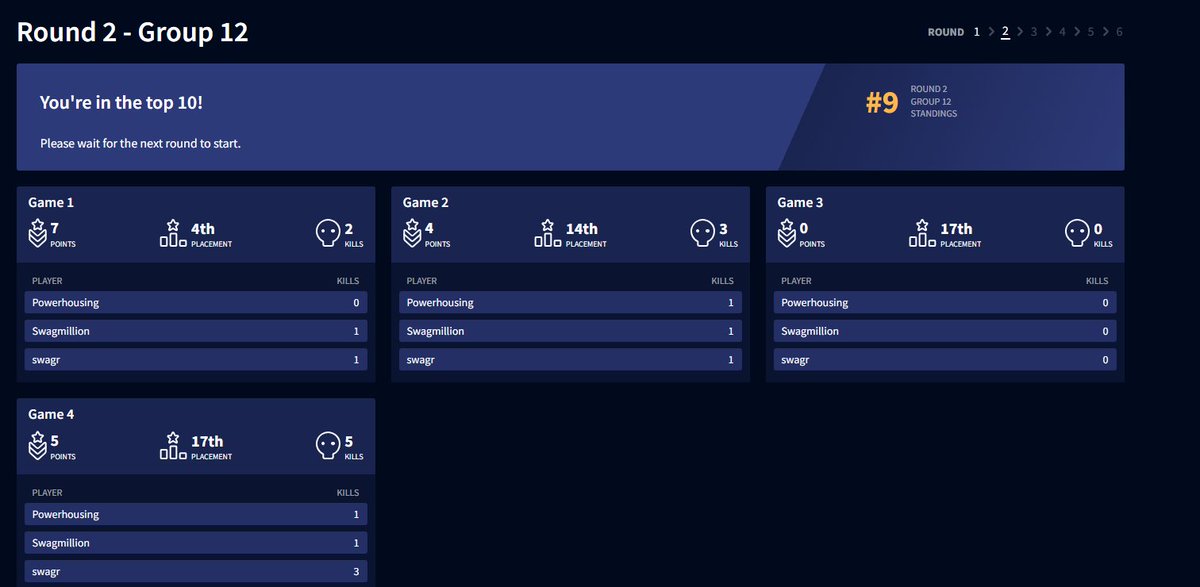Go to Round 1 in pagination
Screen dimensions: 1200x587
coord(977,32)
